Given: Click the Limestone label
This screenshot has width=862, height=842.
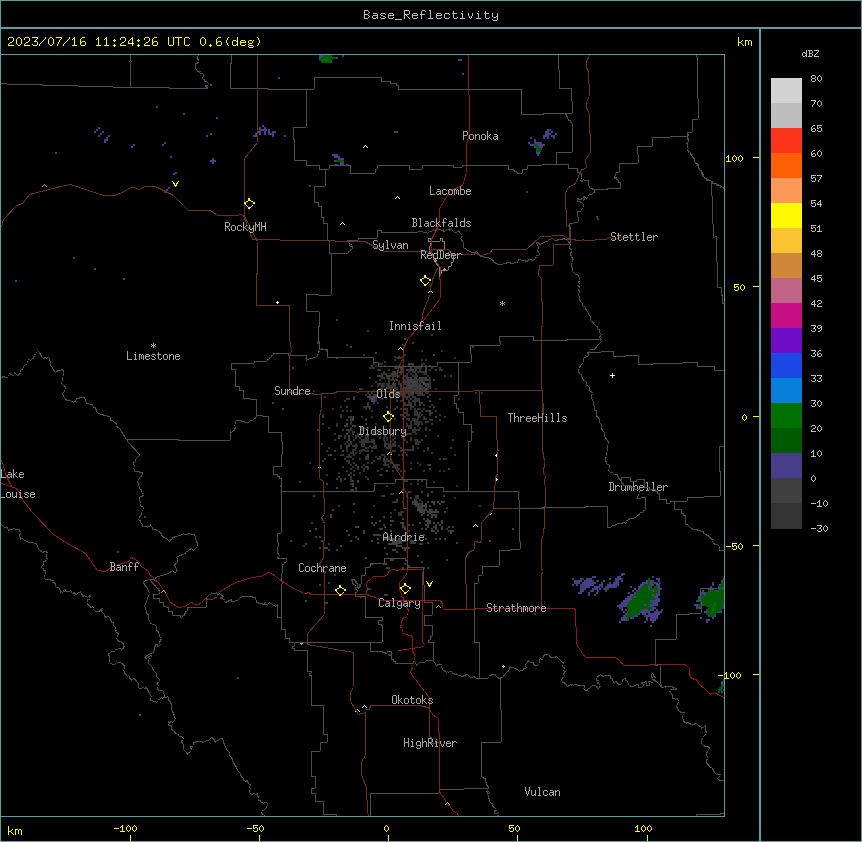Looking at the screenshot, I should pos(153,356).
